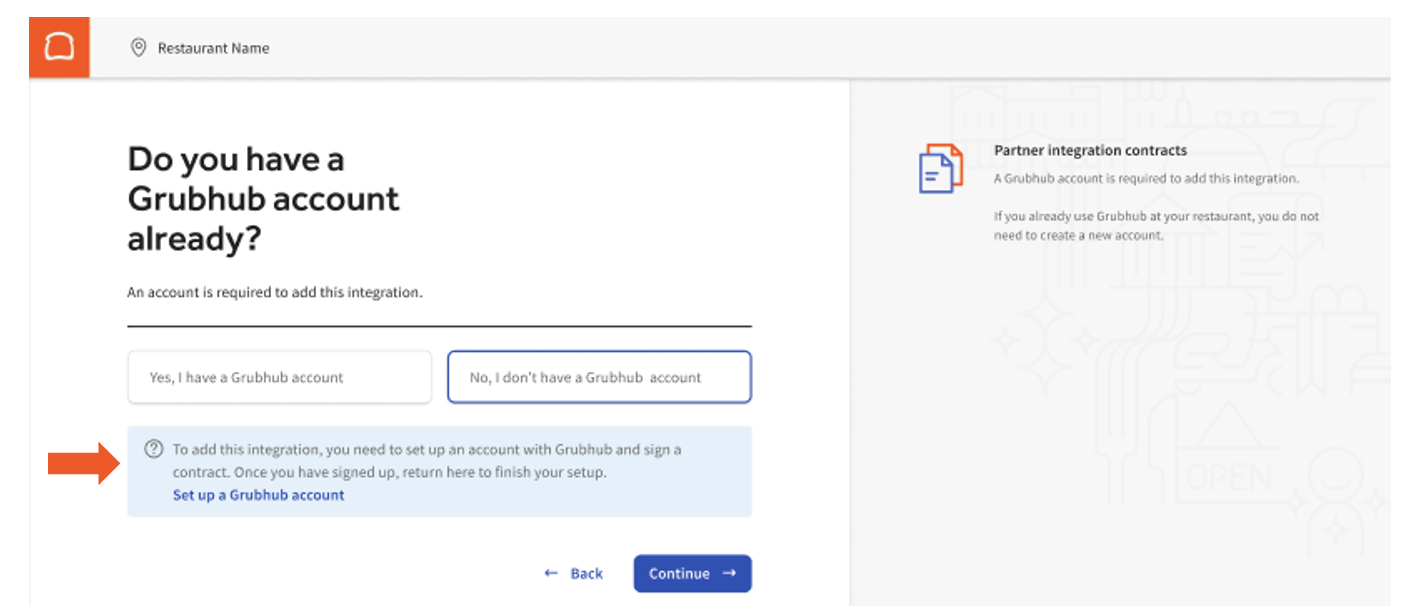Click the Restaurant Name header item
This screenshot has width=1416, height=606.
pos(213,47)
